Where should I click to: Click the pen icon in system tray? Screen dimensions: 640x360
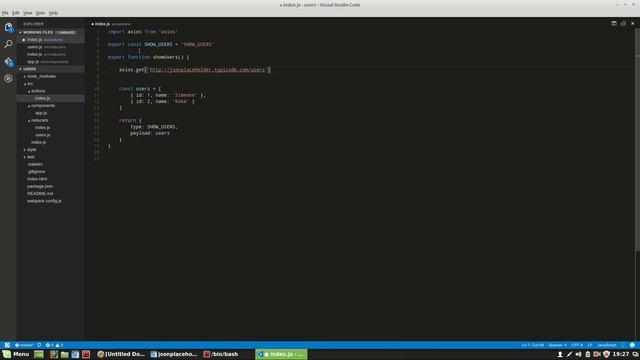[x=569, y=354]
